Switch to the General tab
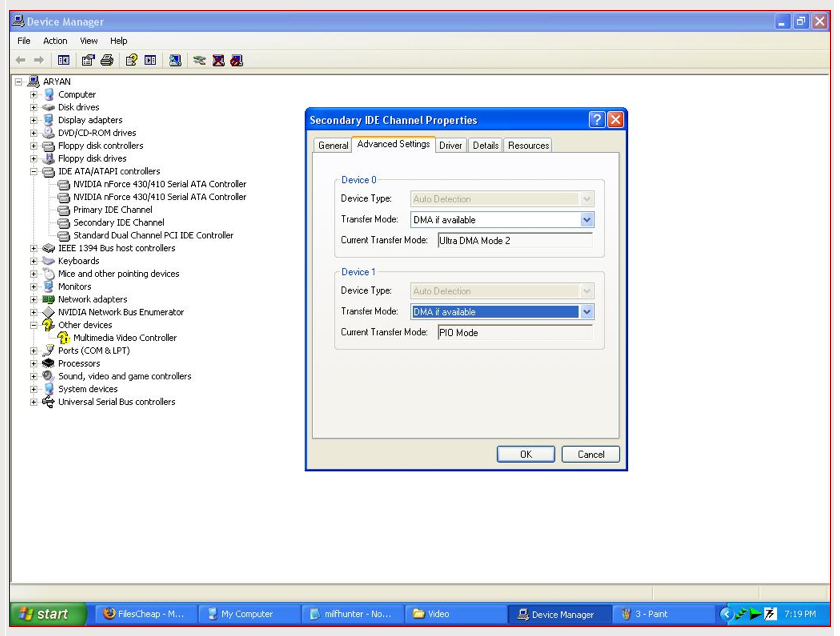Screen dimensions: 840x636 click(x=333, y=145)
